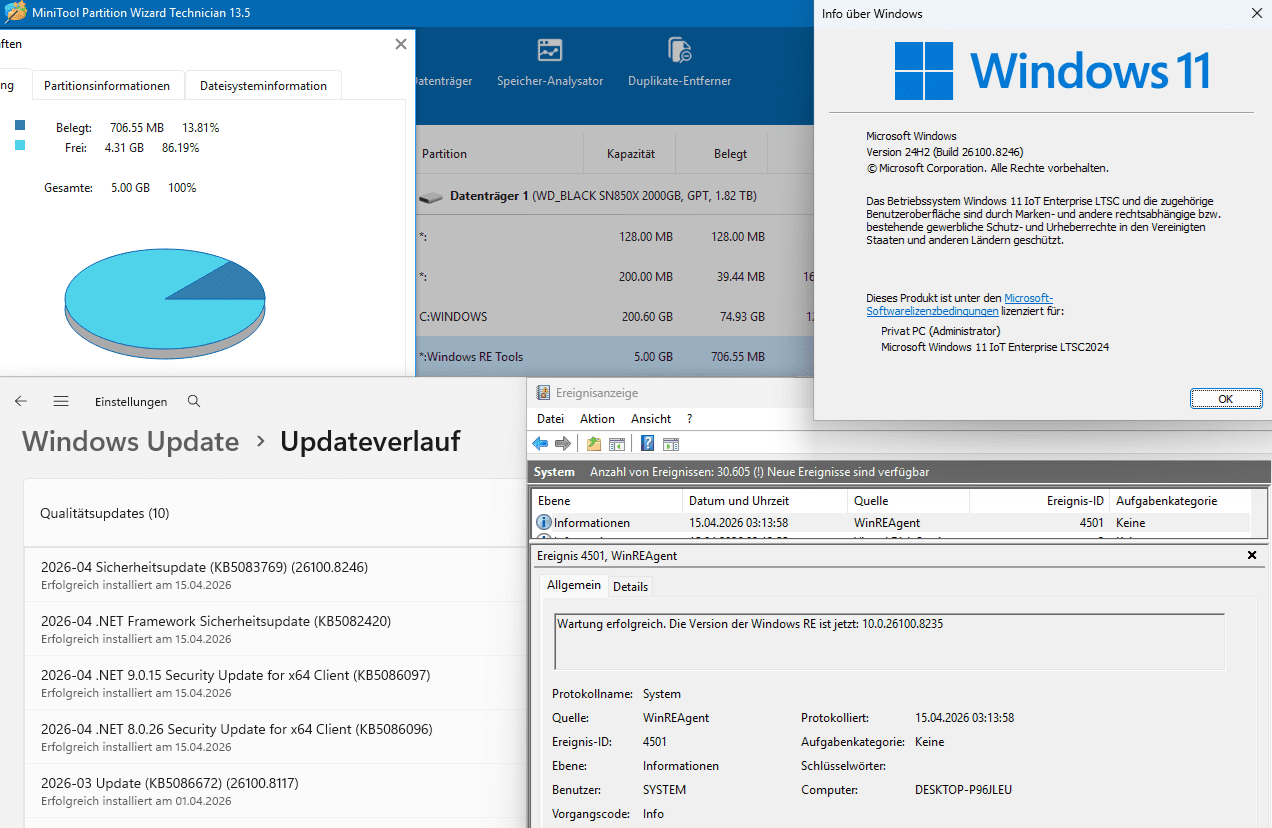Click the disk usage pie chart
The height and width of the screenshot is (828, 1272).
[x=165, y=302]
